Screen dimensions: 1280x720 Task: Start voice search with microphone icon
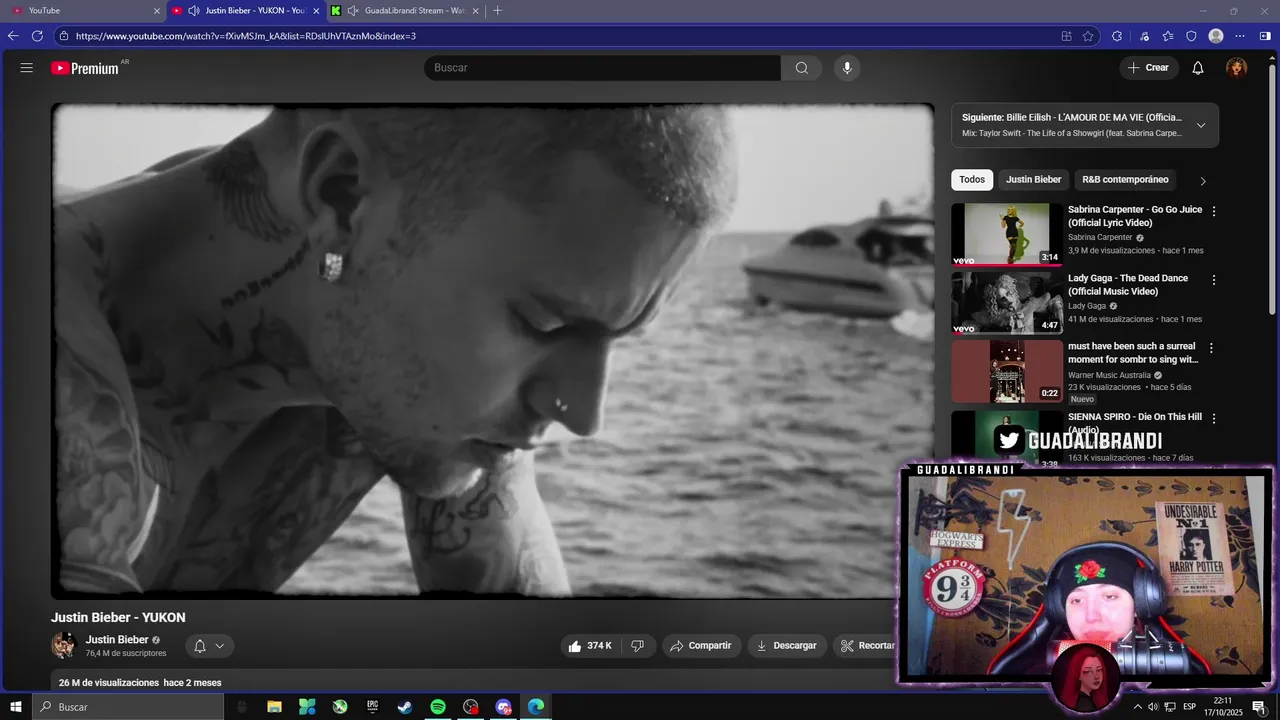point(847,68)
